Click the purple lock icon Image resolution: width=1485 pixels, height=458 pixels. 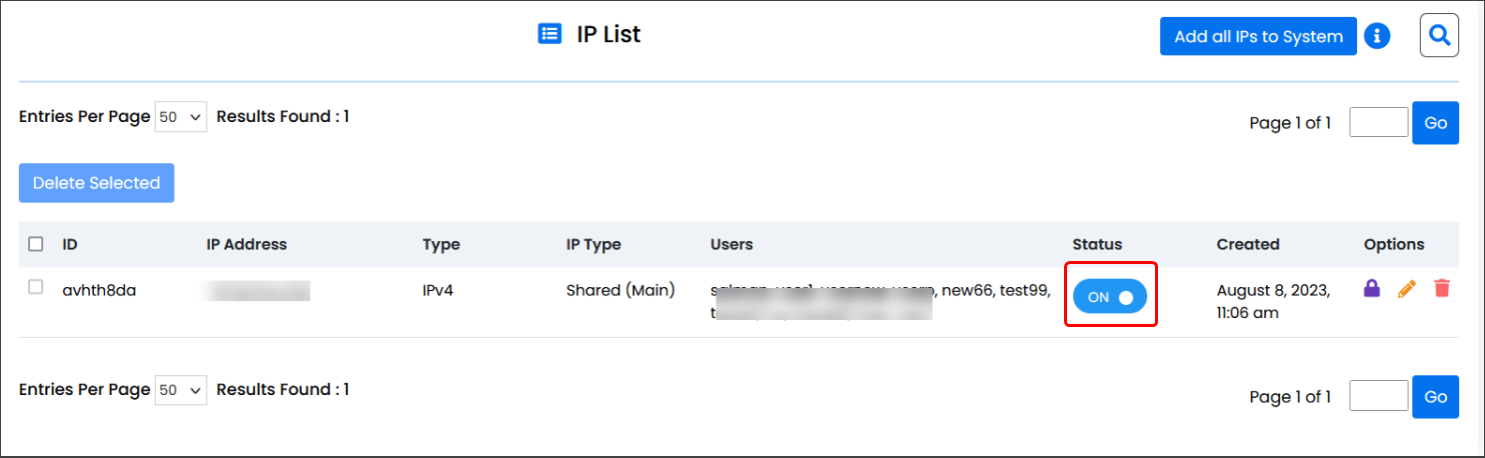(x=1372, y=289)
